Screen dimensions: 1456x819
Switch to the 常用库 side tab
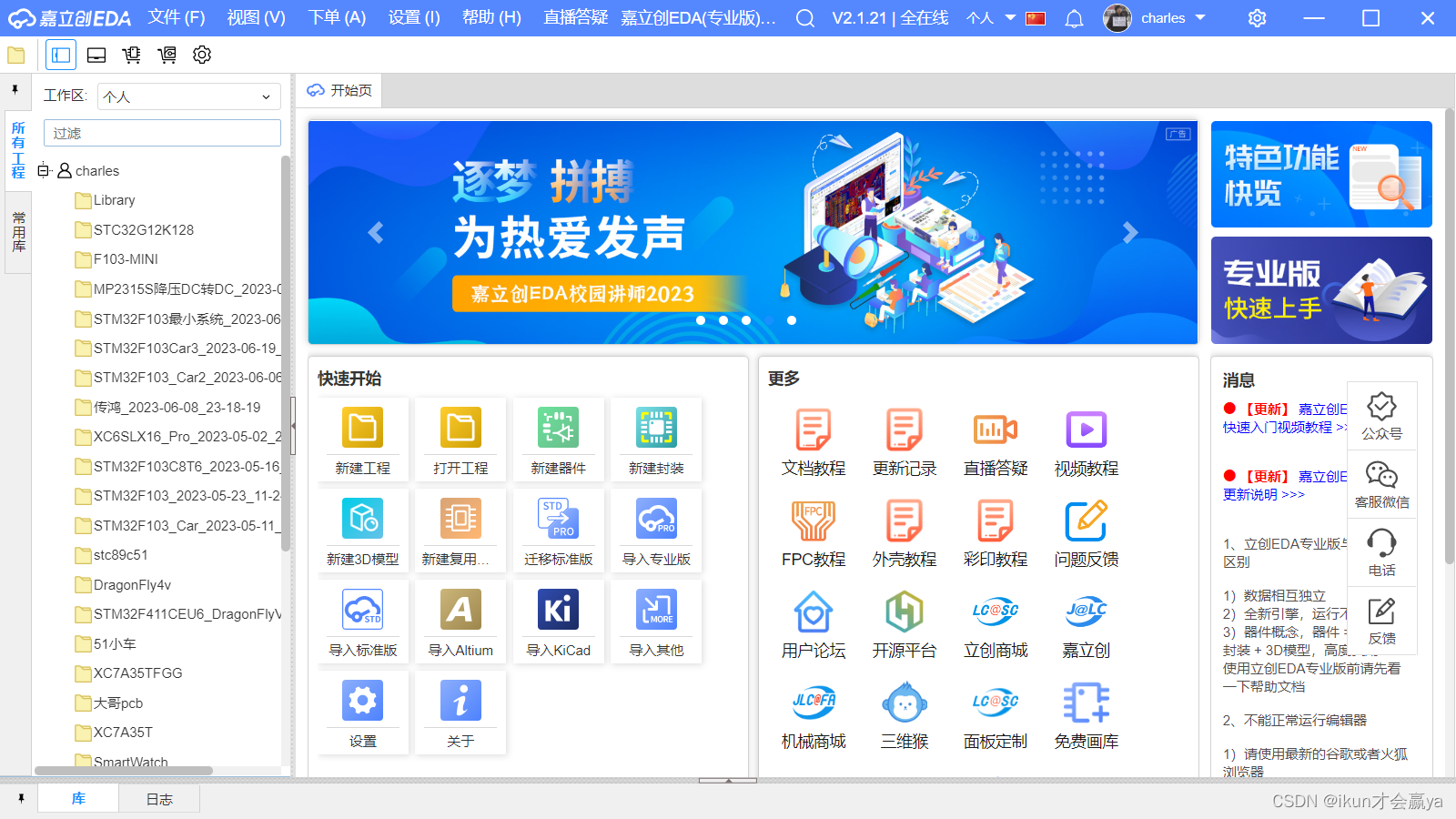(18, 231)
